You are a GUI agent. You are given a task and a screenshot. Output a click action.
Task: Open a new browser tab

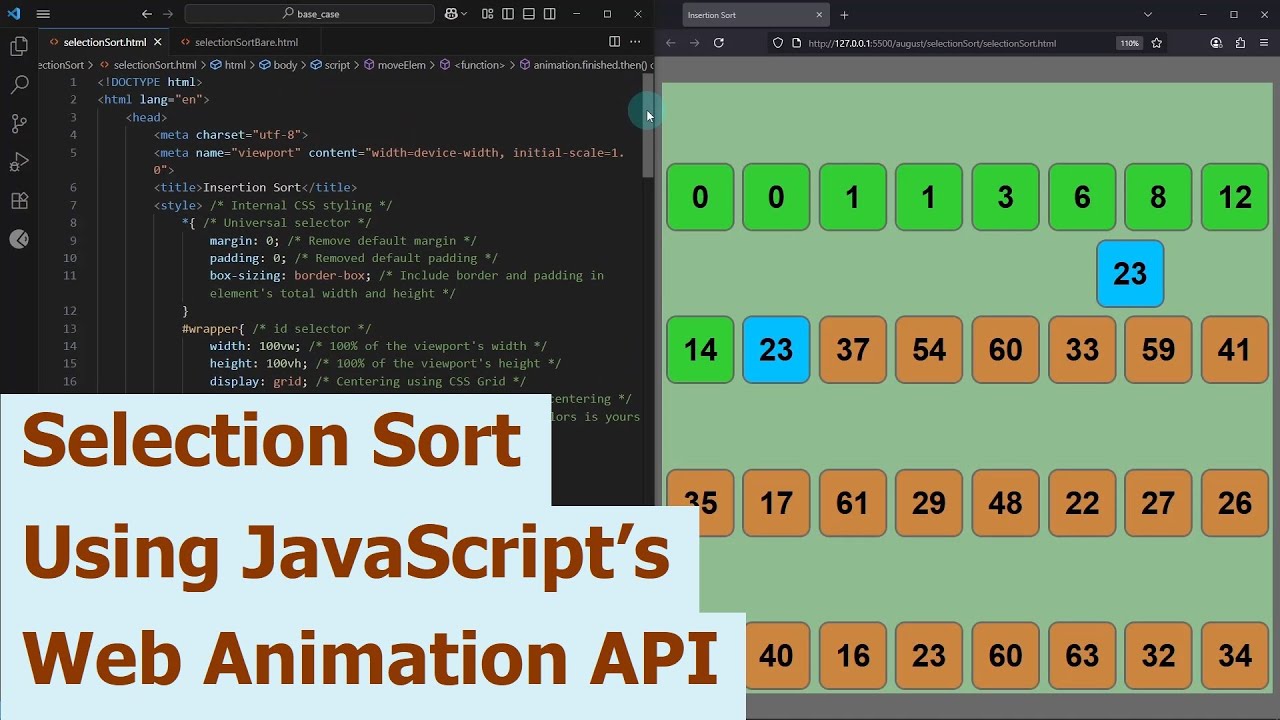click(844, 15)
